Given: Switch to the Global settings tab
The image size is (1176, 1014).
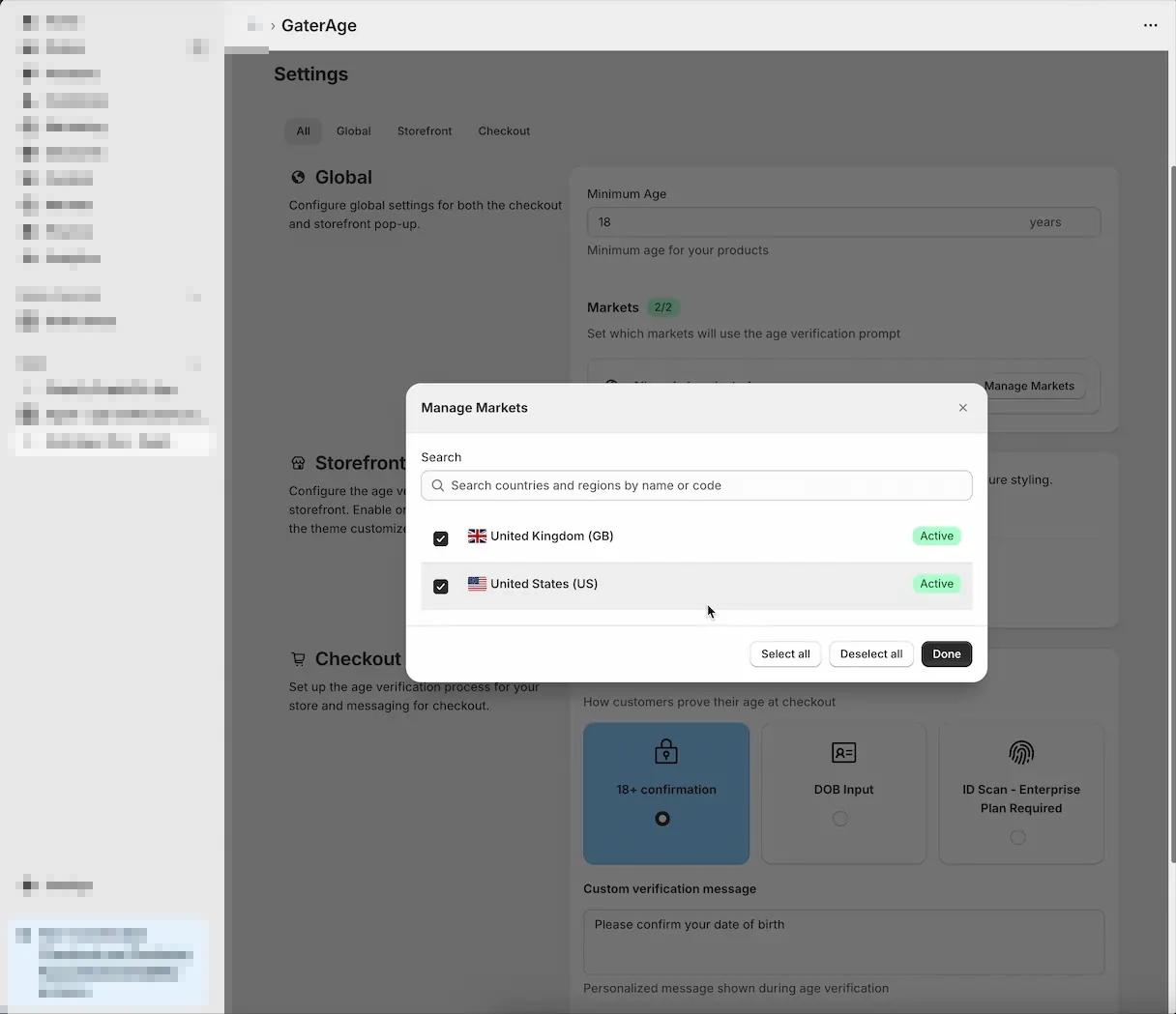Looking at the screenshot, I should click(354, 131).
